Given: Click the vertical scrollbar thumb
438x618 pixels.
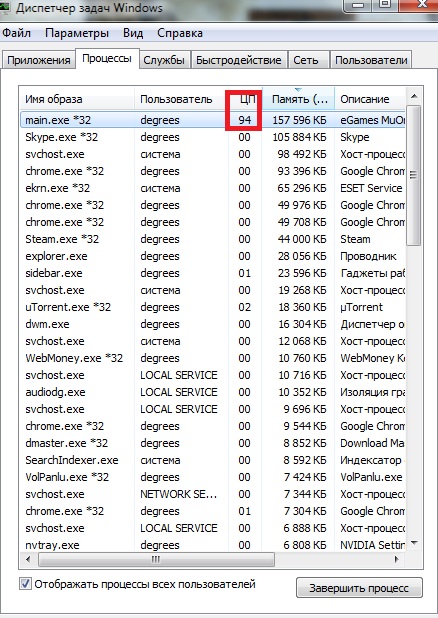Looking at the screenshot, I should click(414, 175).
